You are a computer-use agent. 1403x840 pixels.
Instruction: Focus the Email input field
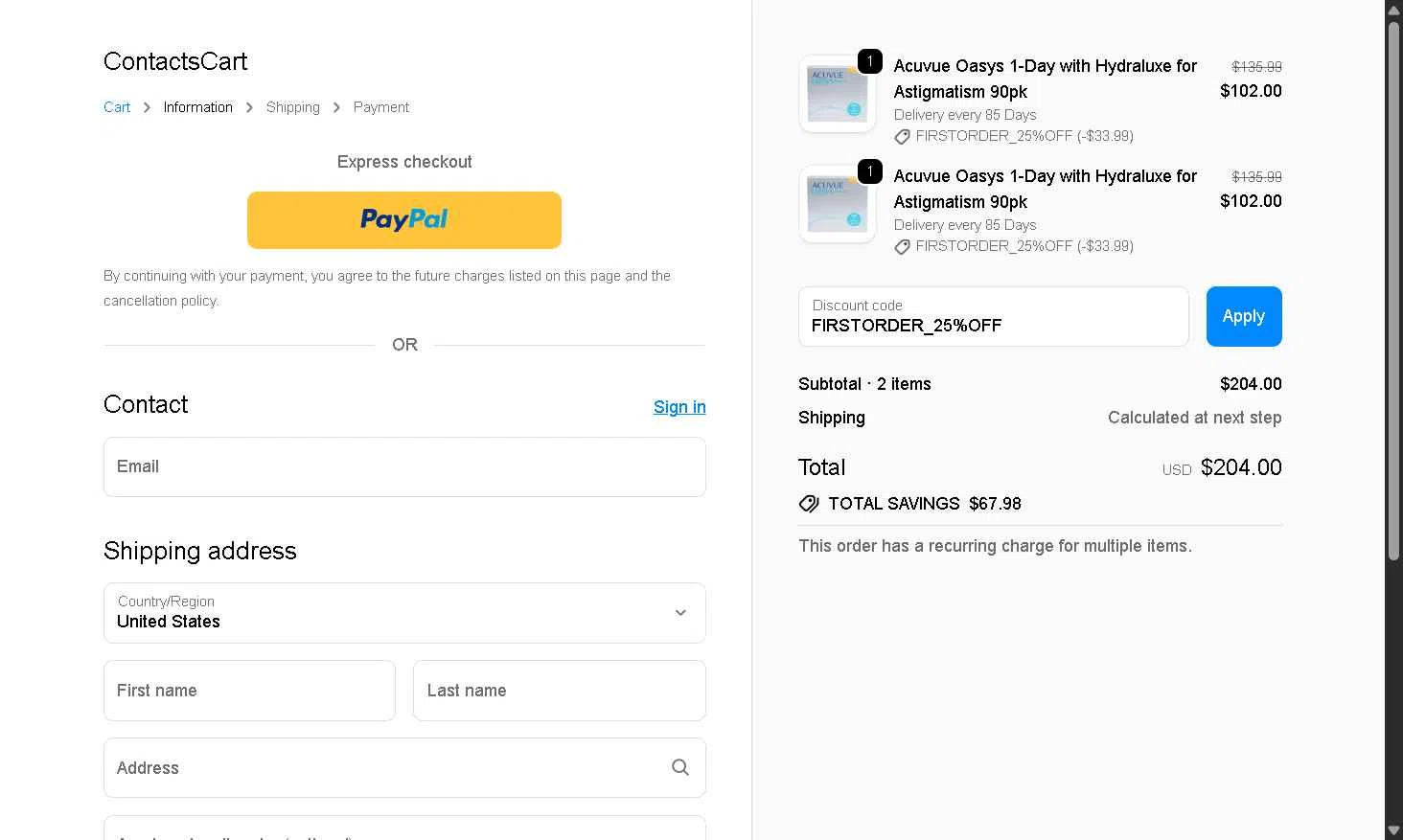[404, 466]
